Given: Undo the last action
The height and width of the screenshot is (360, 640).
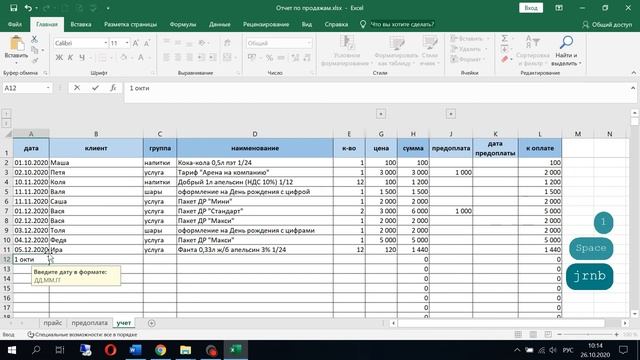Looking at the screenshot, I should click(x=28, y=8).
